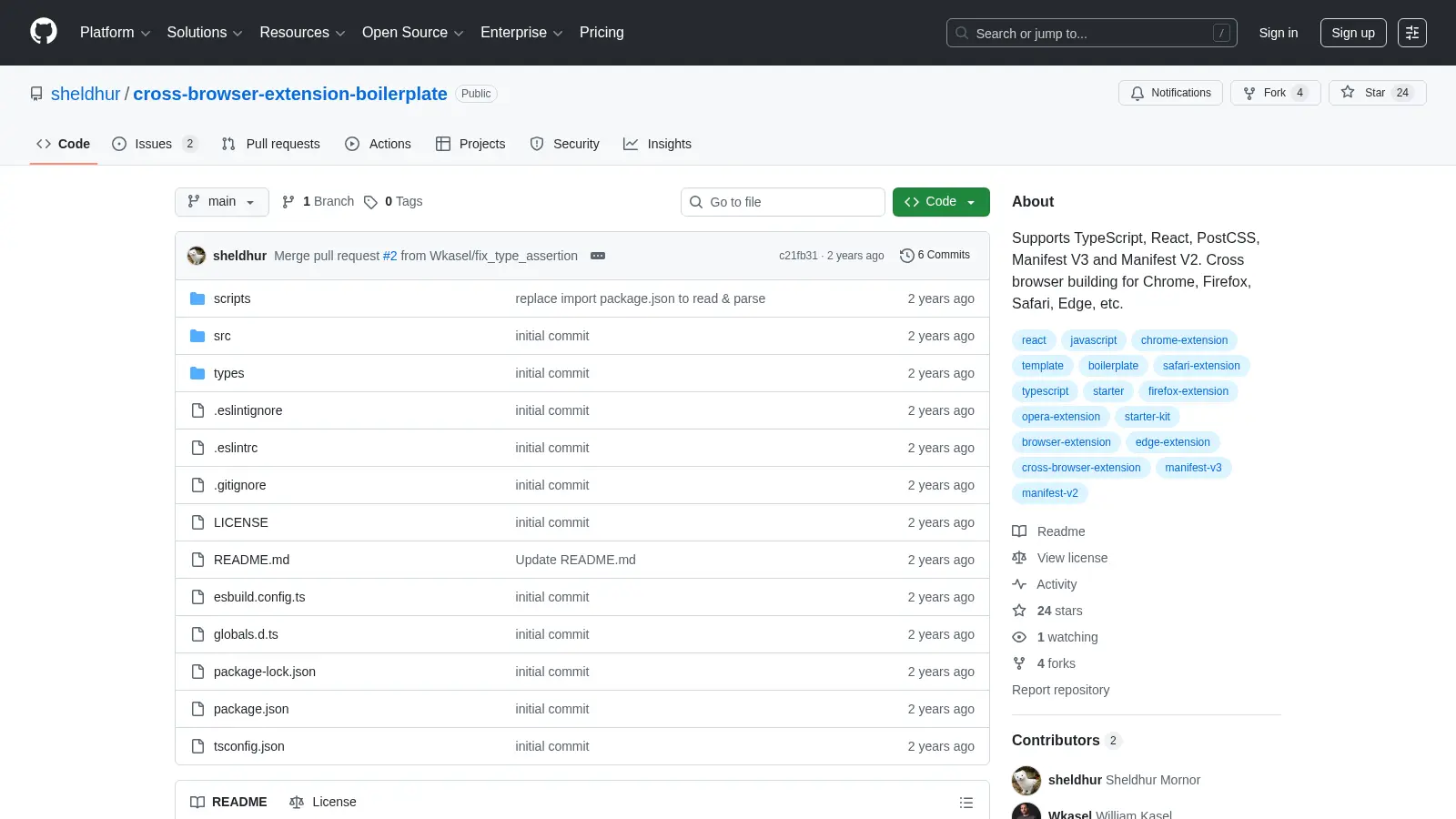Image resolution: width=1456 pixels, height=819 pixels.
Task: Expand commit message ellipsis
Action: (598, 256)
